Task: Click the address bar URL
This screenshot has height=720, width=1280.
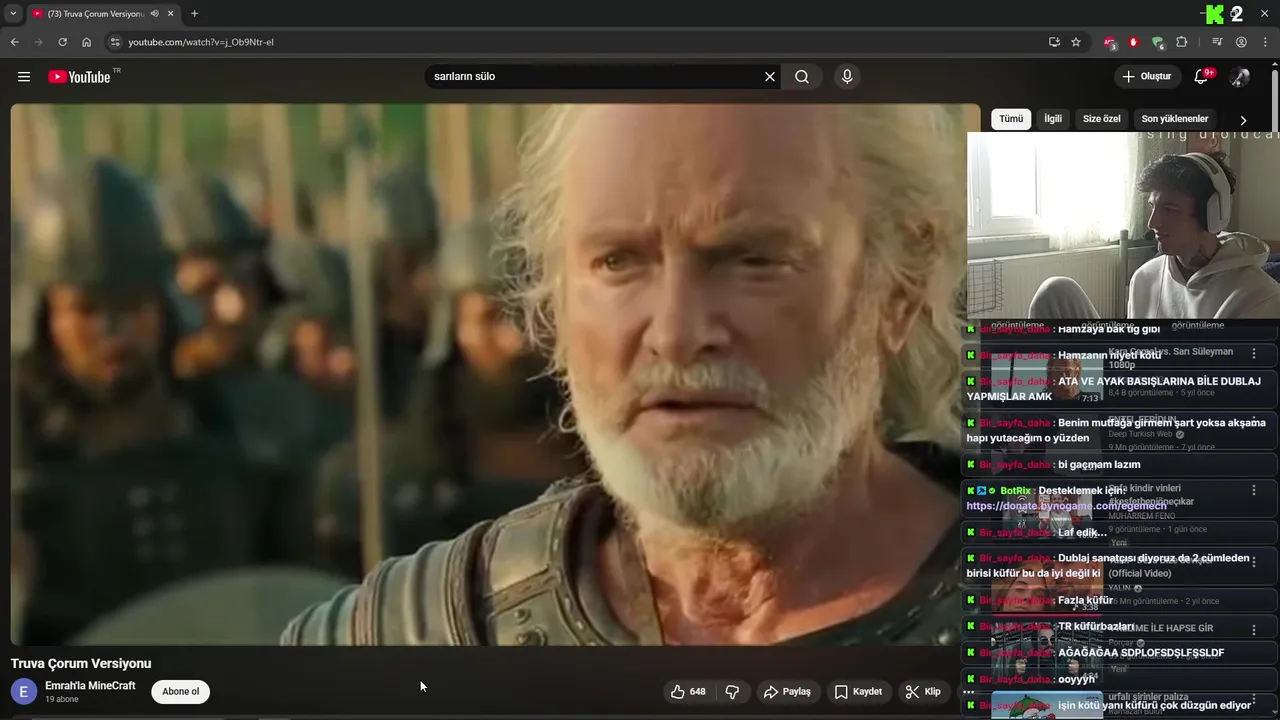Action: 201,42
